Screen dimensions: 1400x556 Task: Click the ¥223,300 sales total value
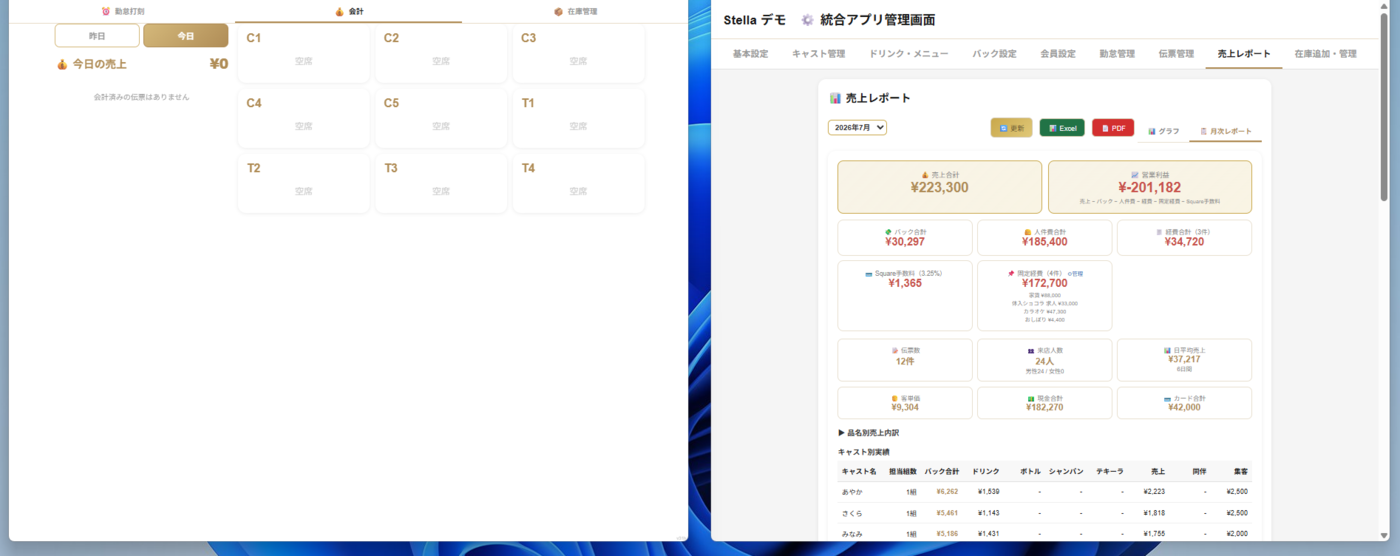939,187
